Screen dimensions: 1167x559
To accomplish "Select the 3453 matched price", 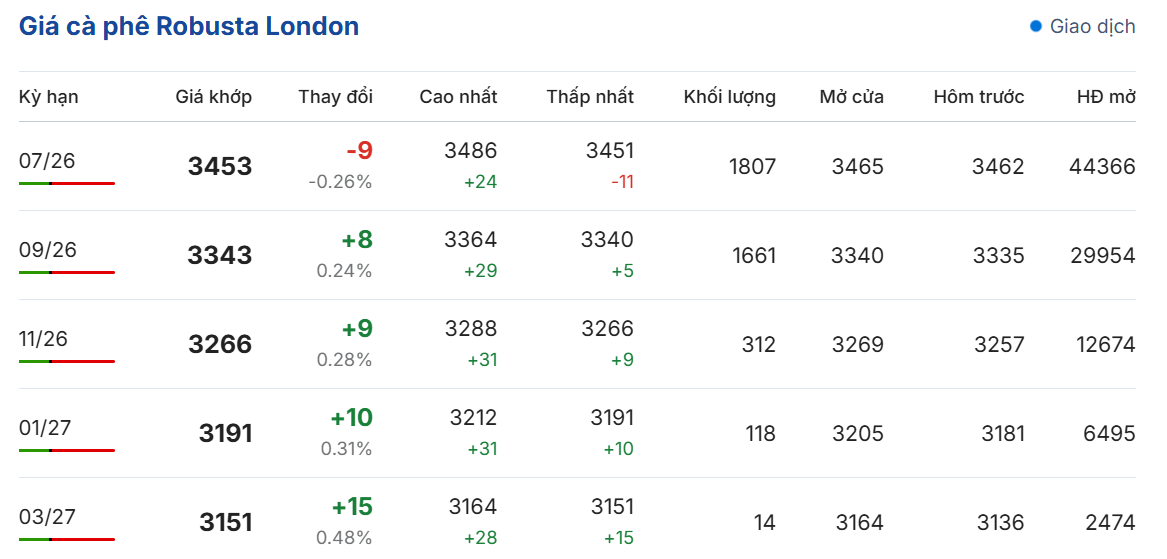I will tap(220, 166).
